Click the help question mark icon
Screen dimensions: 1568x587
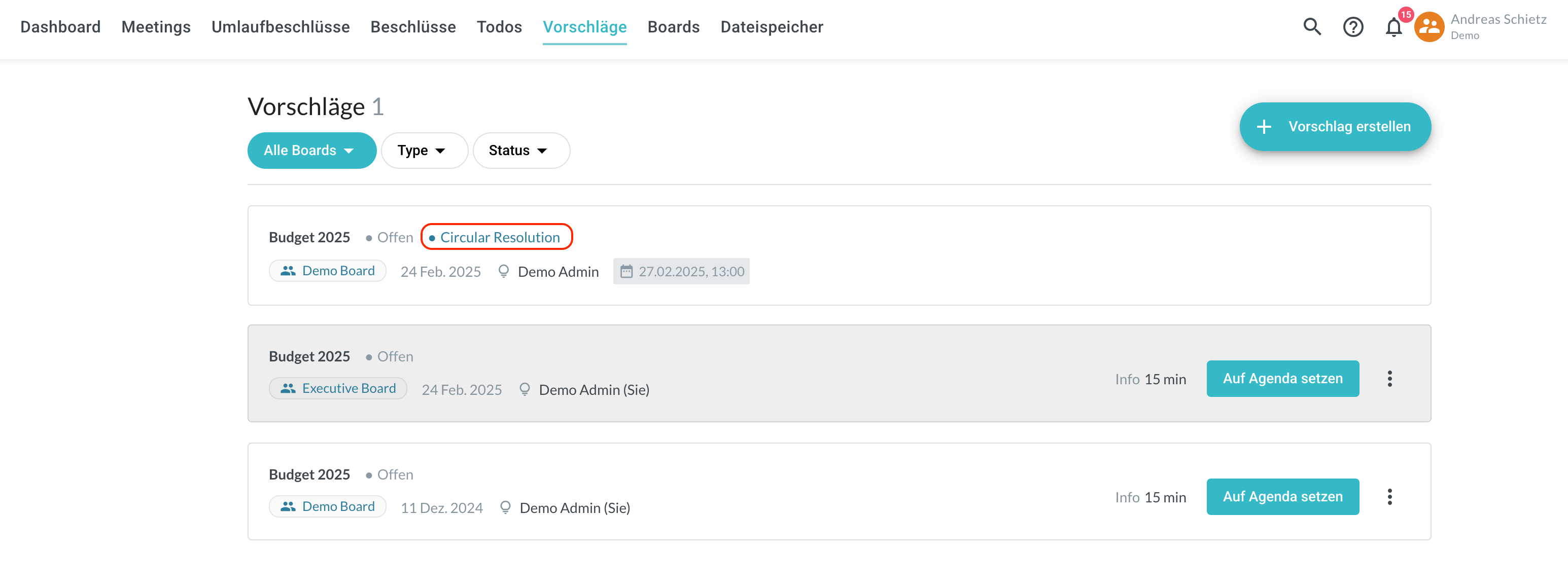pyautogui.click(x=1352, y=27)
